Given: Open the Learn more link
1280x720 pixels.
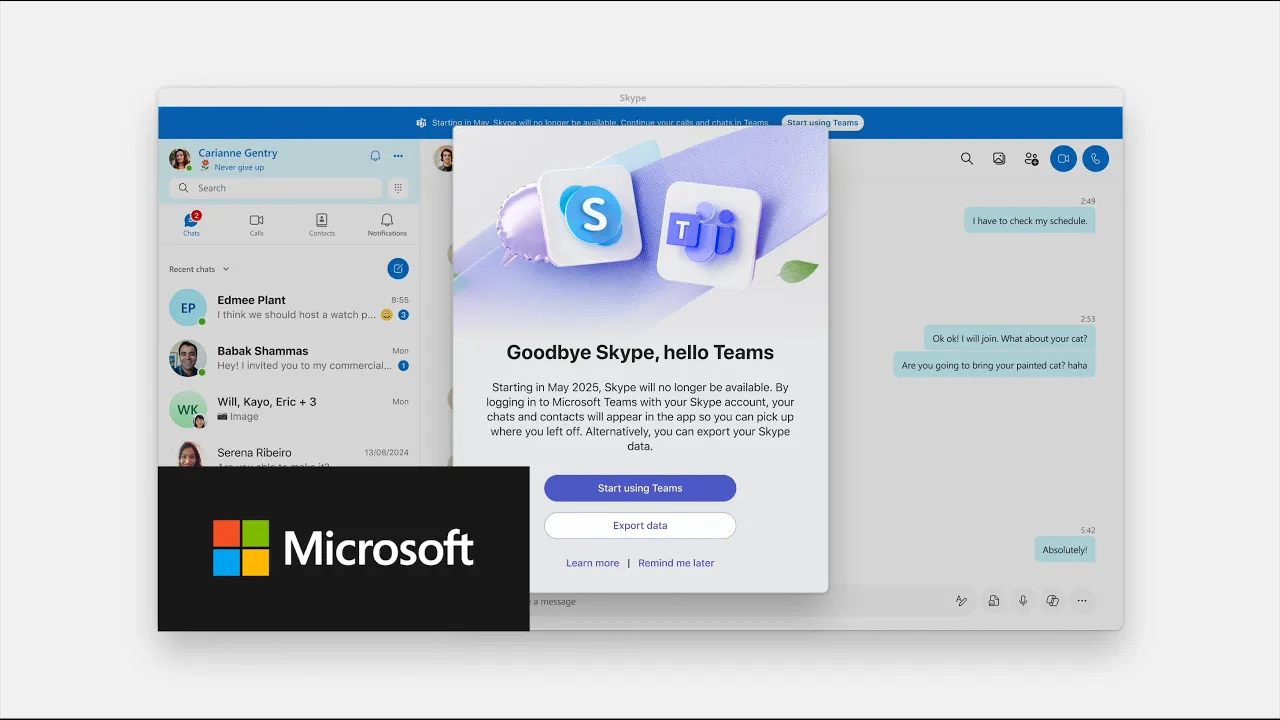Looking at the screenshot, I should pyautogui.click(x=592, y=563).
